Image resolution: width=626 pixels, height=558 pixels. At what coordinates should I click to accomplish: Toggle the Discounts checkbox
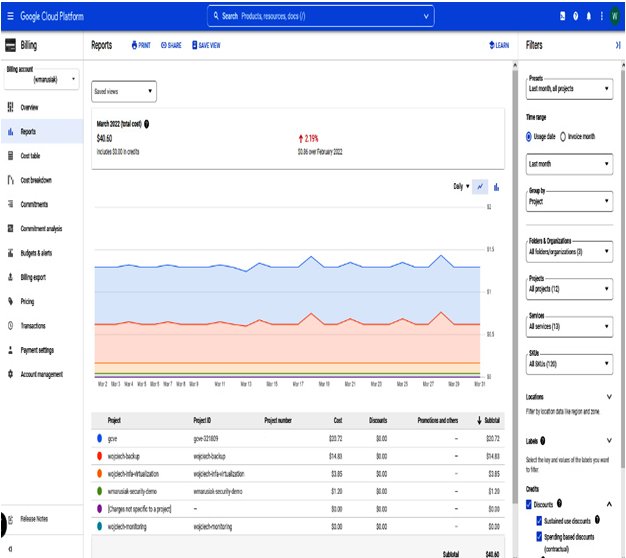[x=529, y=505]
